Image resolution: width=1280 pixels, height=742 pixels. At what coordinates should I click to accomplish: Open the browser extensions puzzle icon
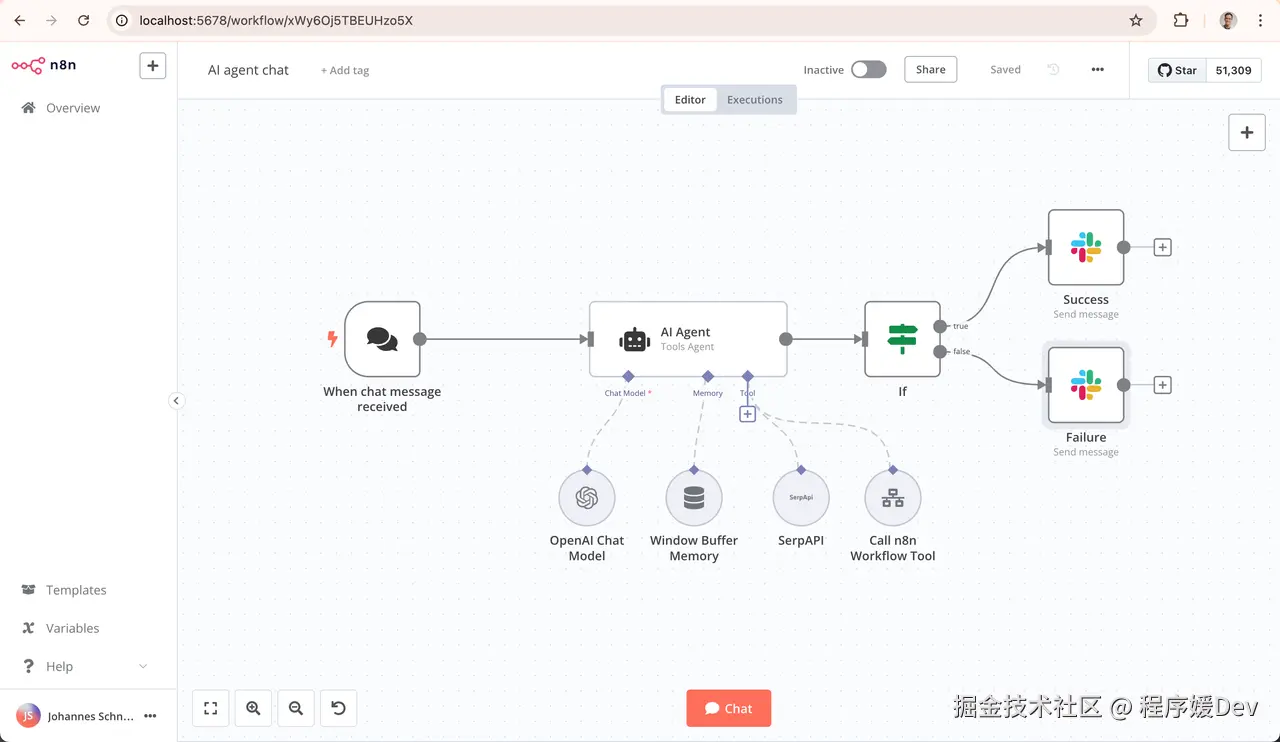tap(1181, 20)
